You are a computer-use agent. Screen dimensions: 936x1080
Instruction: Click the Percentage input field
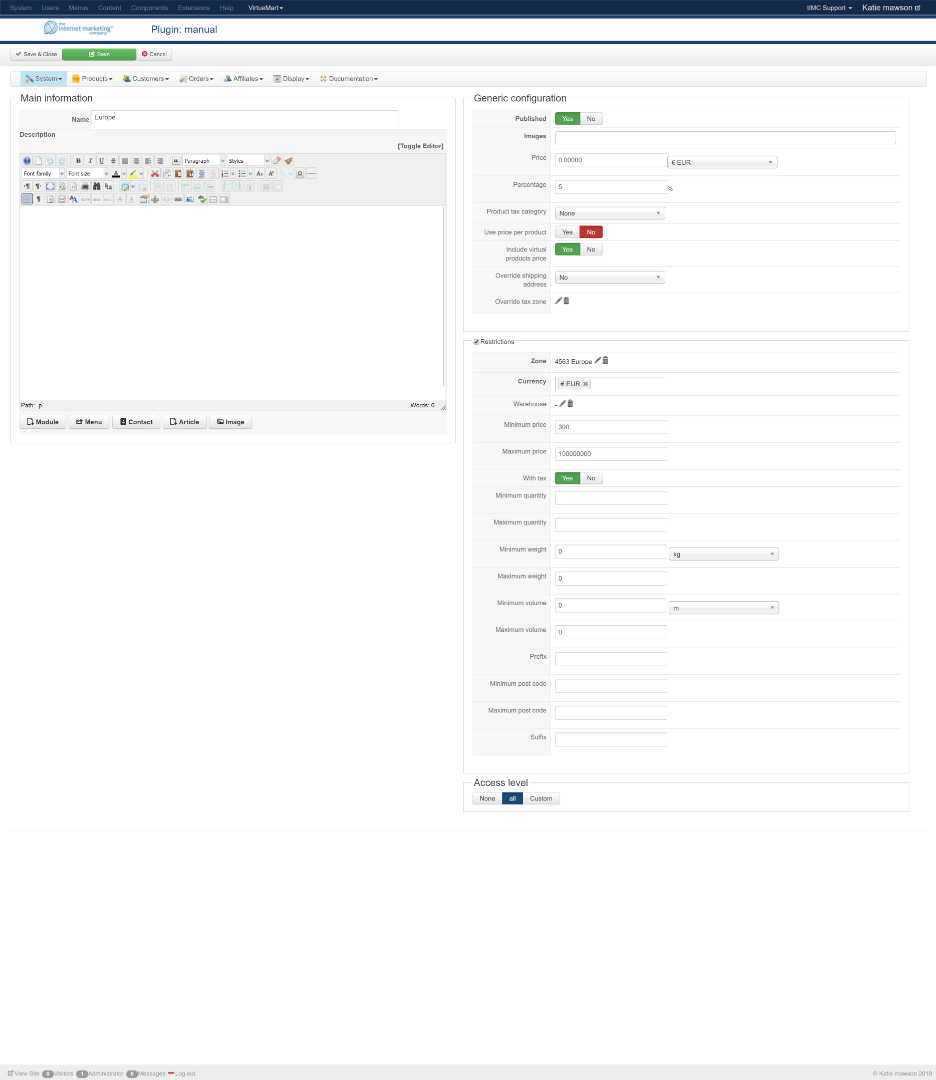tap(611, 187)
